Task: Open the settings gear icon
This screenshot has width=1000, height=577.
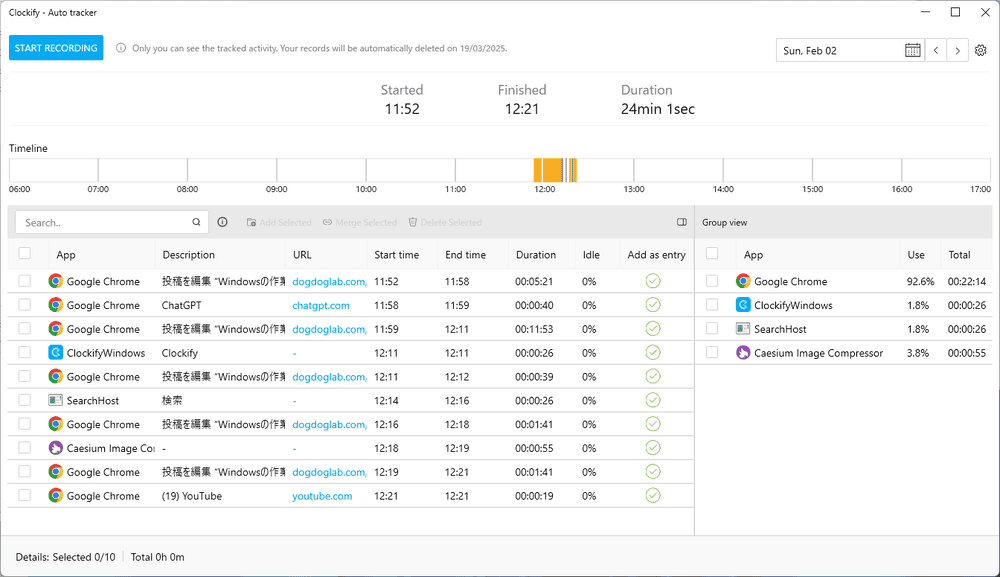Action: (x=981, y=50)
